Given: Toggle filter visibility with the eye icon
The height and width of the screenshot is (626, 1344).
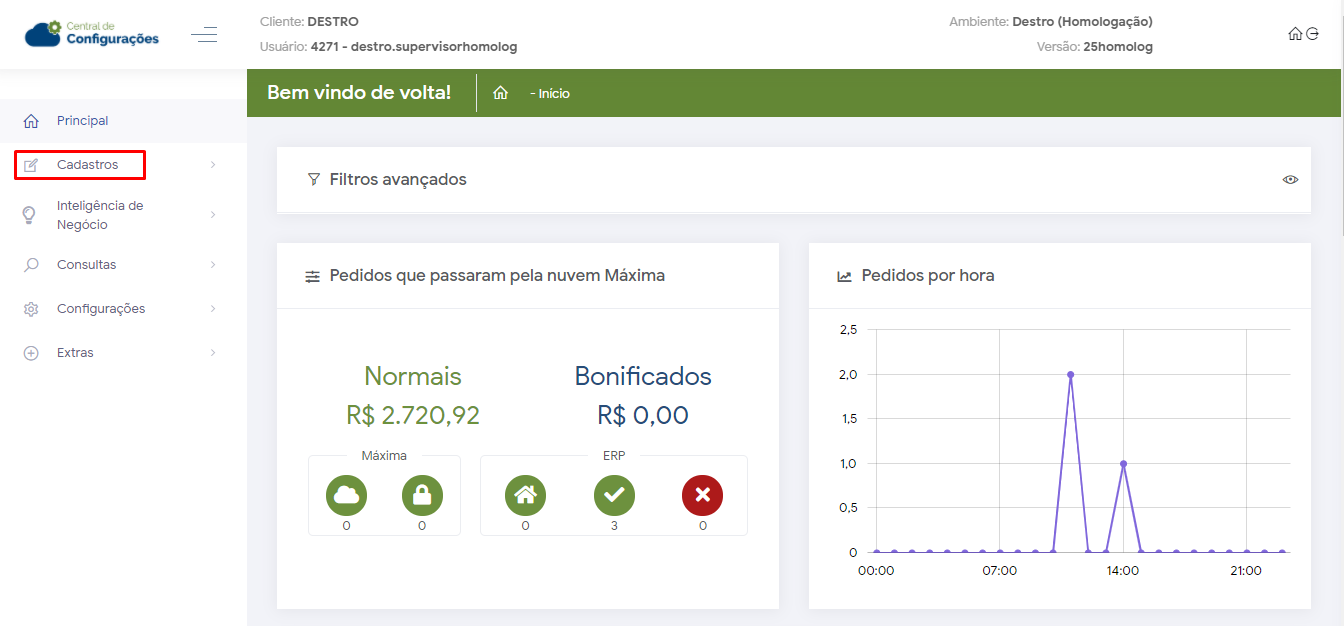Looking at the screenshot, I should click(1290, 180).
